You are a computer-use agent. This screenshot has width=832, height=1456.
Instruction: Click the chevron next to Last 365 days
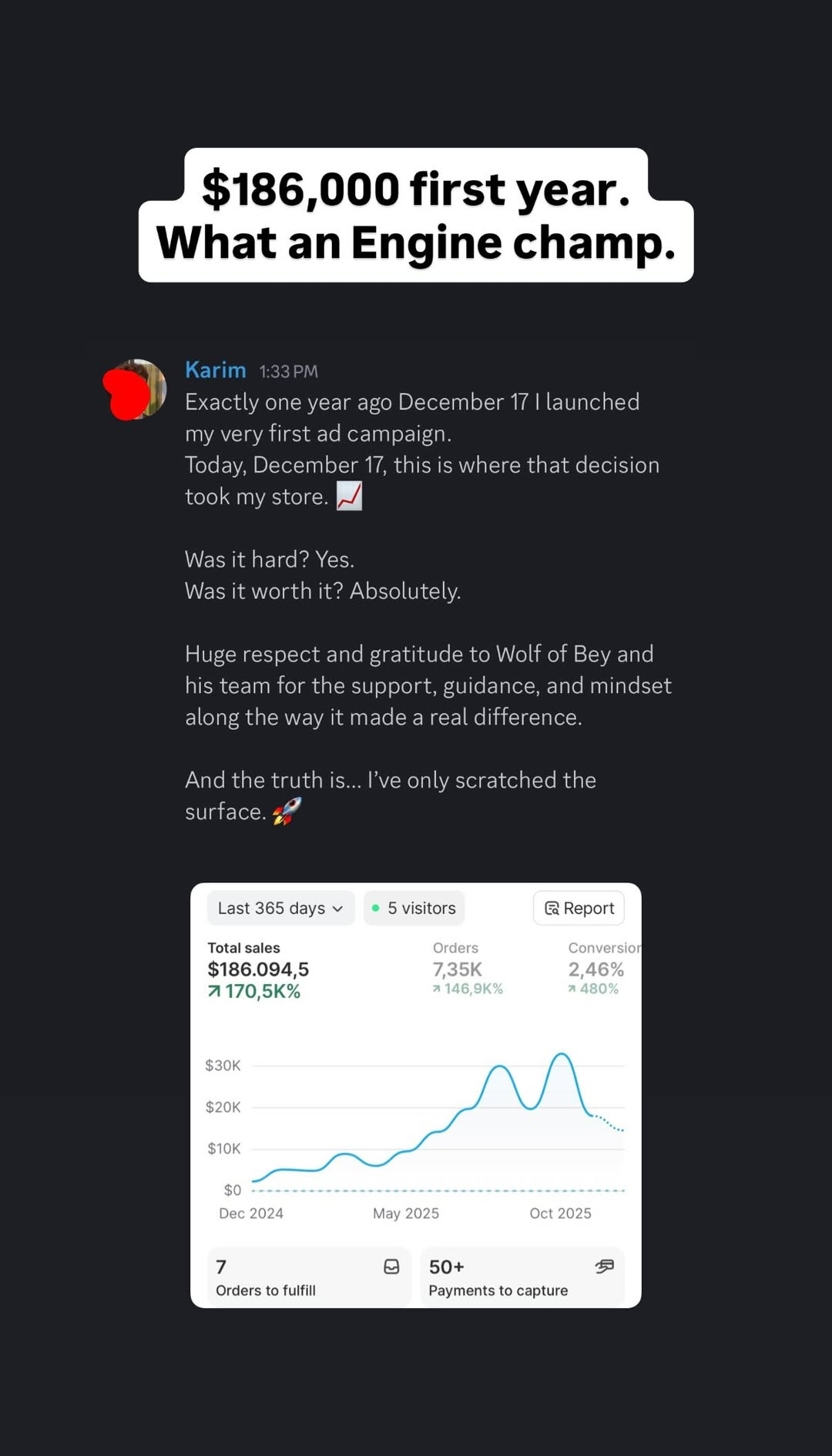click(x=337, y=909)
